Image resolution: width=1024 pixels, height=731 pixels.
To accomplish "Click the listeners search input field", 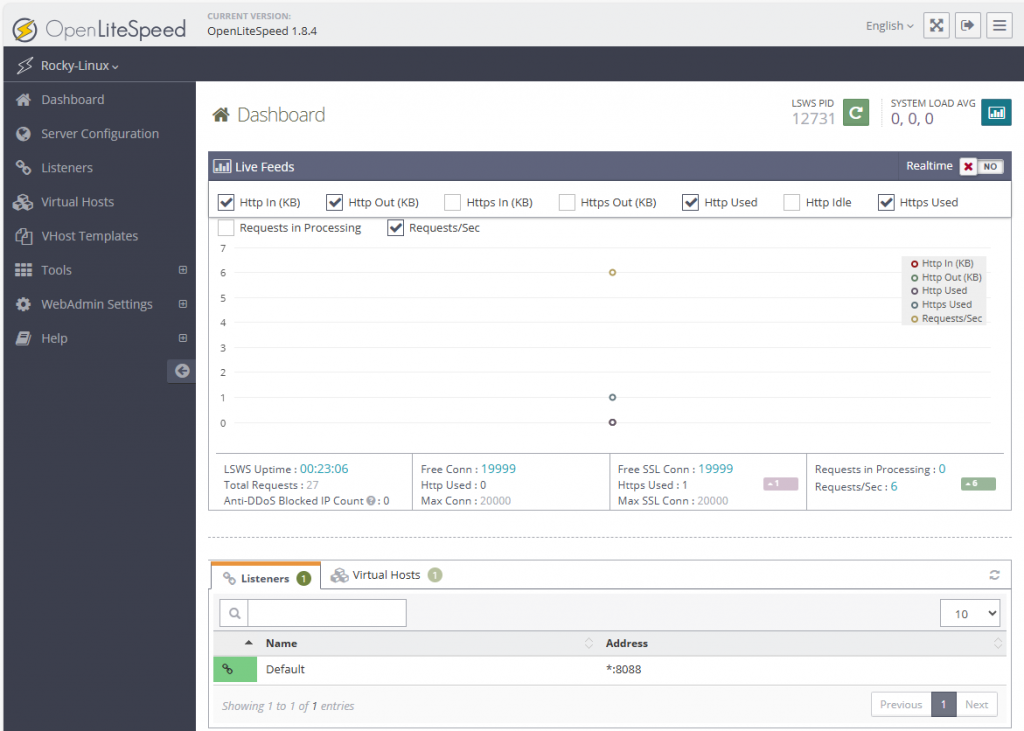I will pos(326,613).
